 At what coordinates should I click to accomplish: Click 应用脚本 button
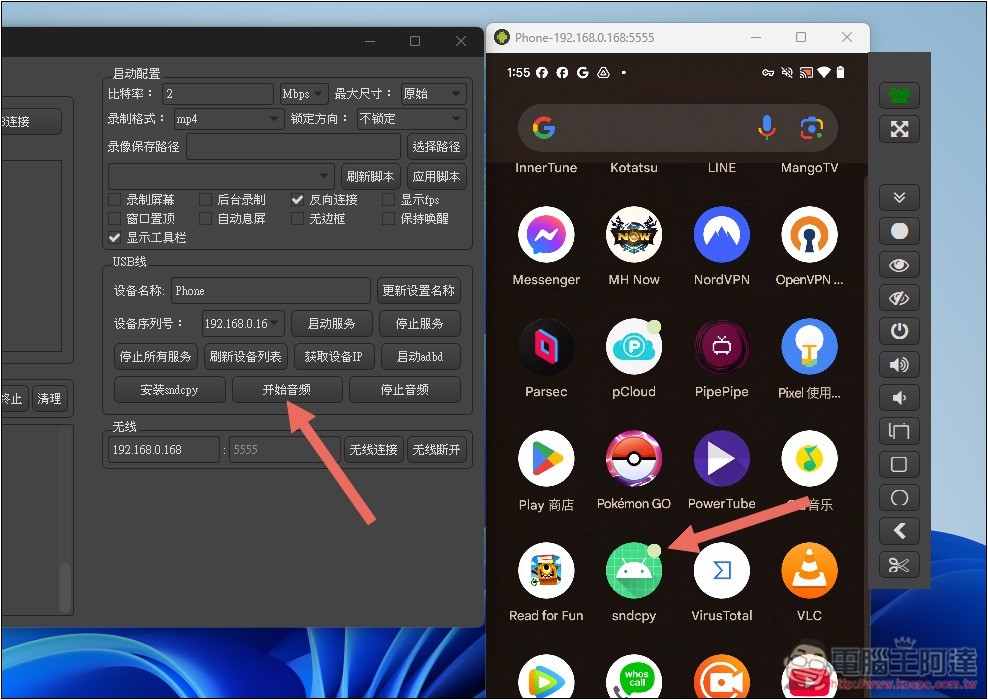click(437, 176)
